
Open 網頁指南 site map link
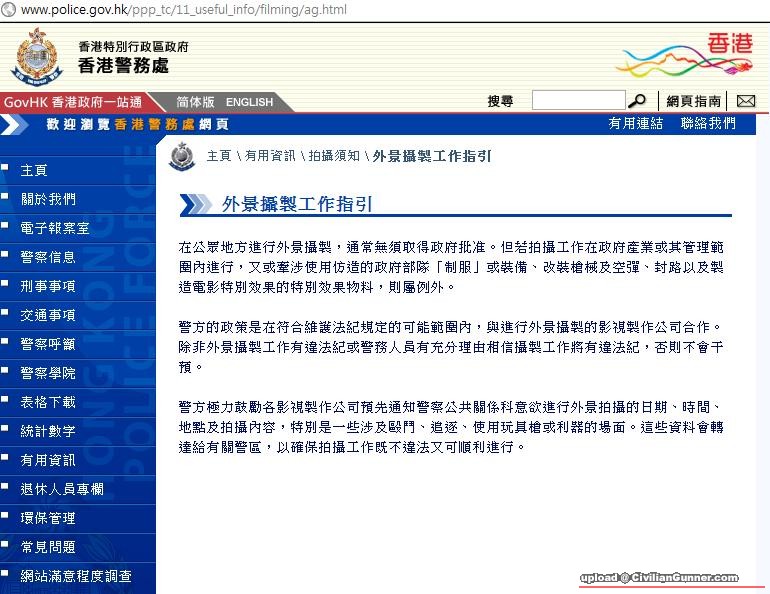coord(693,101)
